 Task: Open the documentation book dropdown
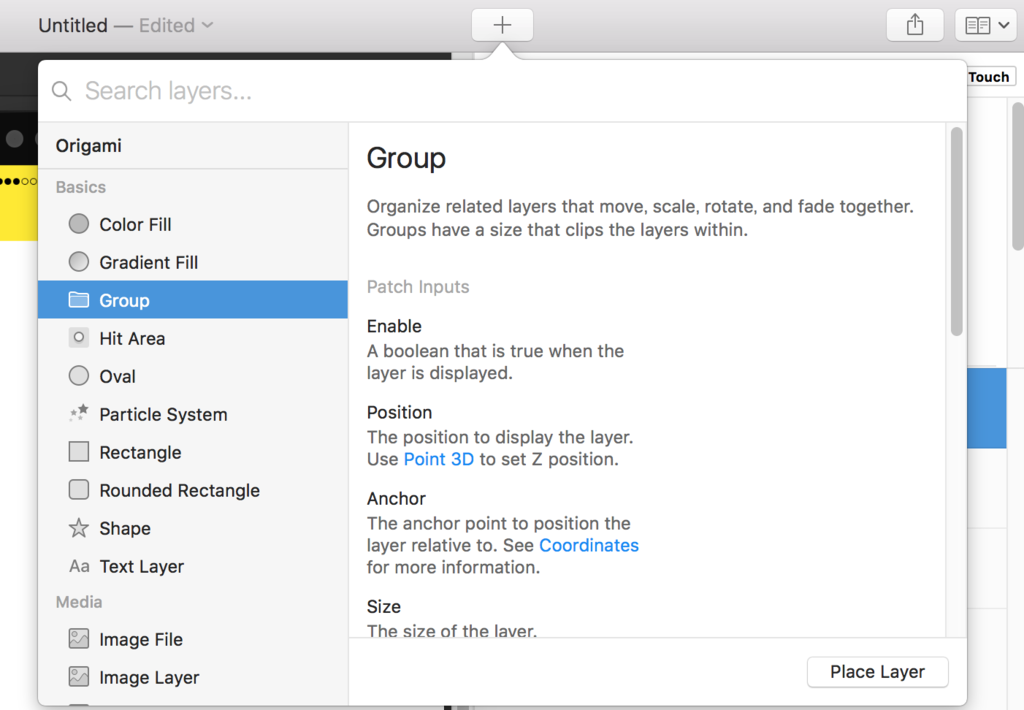coord(986,25)
